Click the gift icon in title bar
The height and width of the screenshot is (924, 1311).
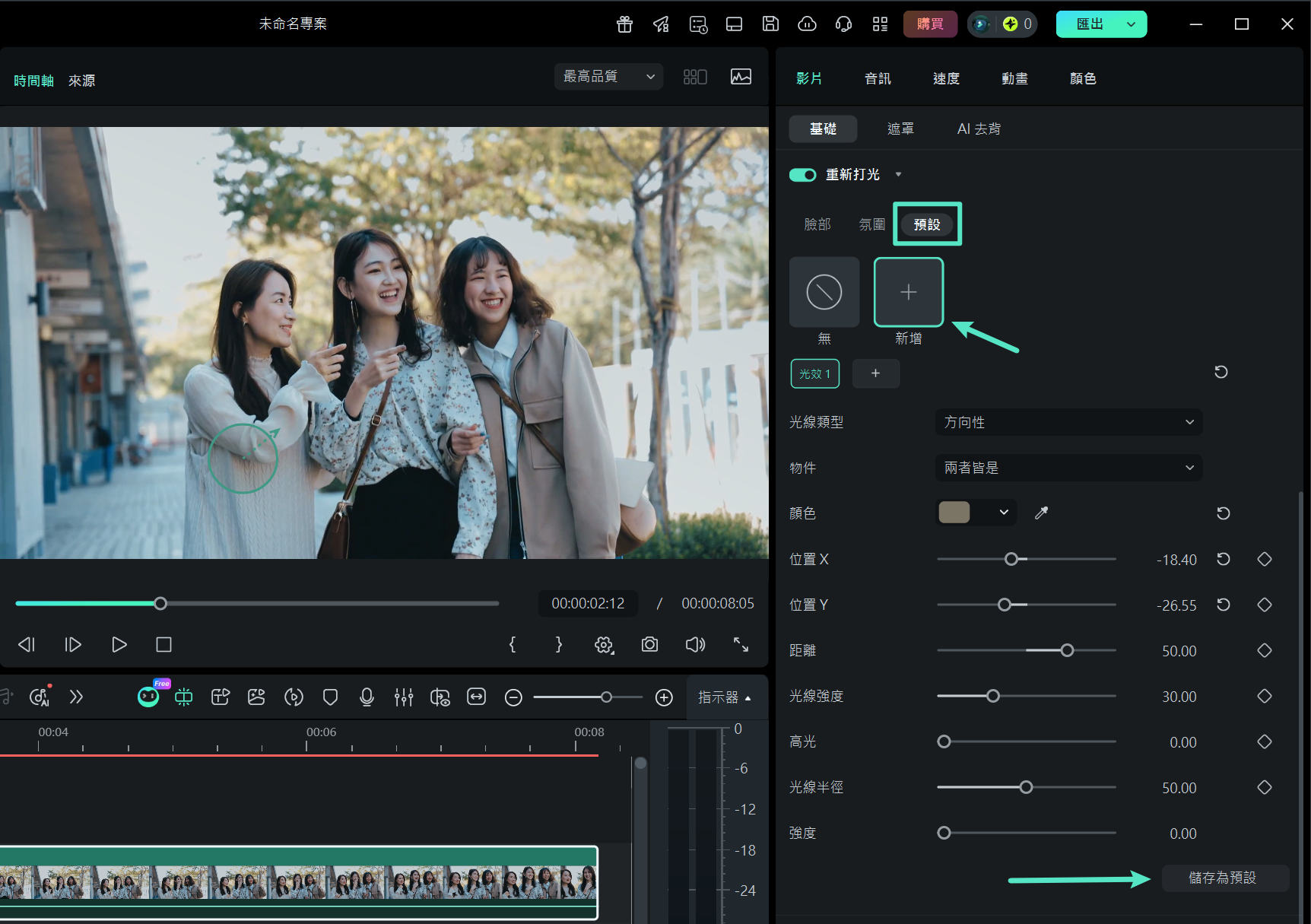624,24
